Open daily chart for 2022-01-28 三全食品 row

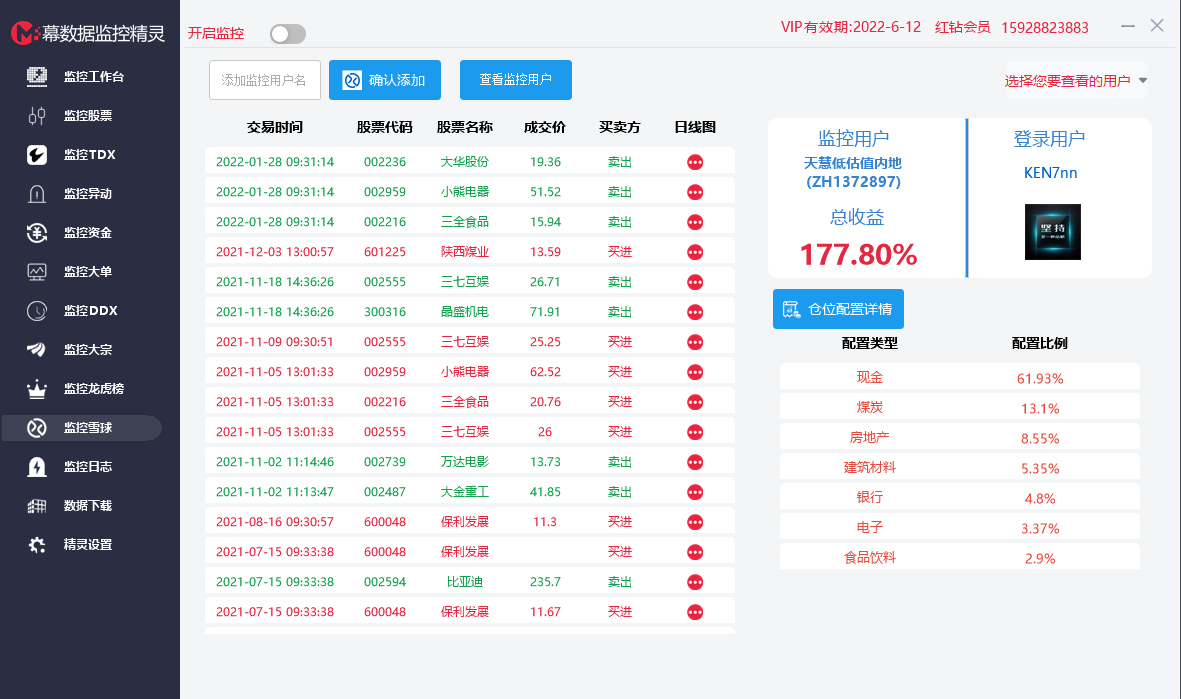(x=695, y=222)
